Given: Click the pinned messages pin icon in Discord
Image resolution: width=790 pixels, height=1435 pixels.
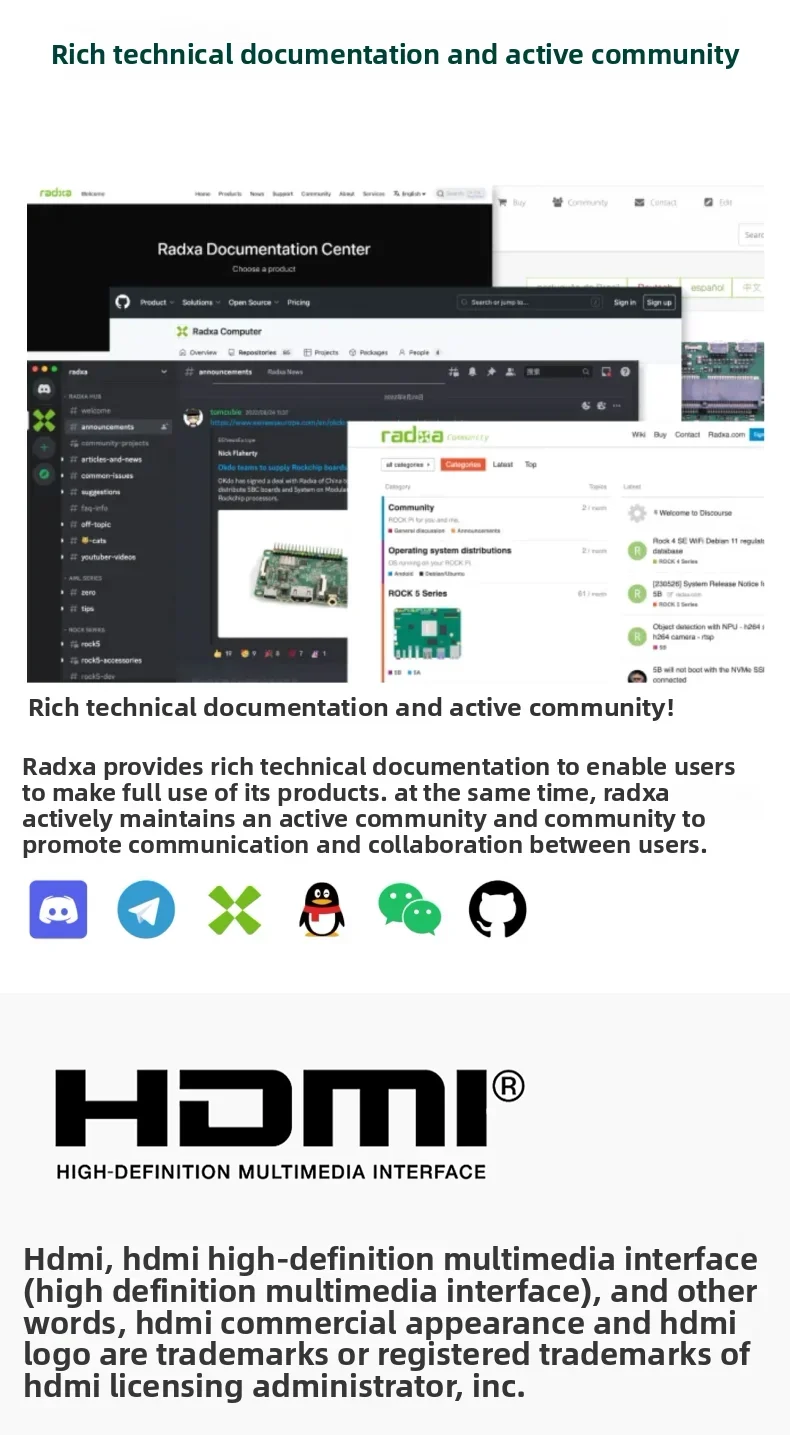Looking at the screenshot, I should (x=491, y=371).
